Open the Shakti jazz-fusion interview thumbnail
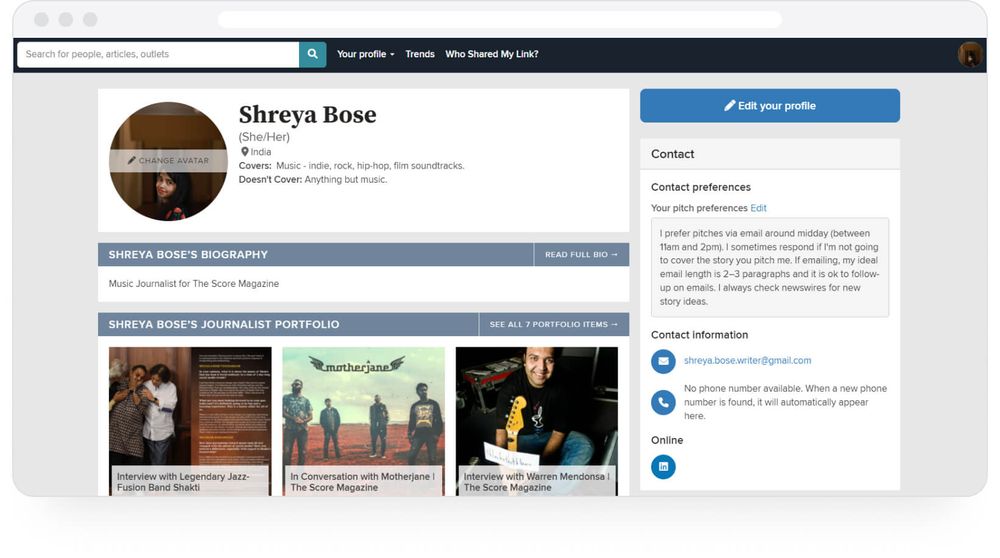This screenshot has width=1000, height=558. pyautogui.click(x=190, y=420)
